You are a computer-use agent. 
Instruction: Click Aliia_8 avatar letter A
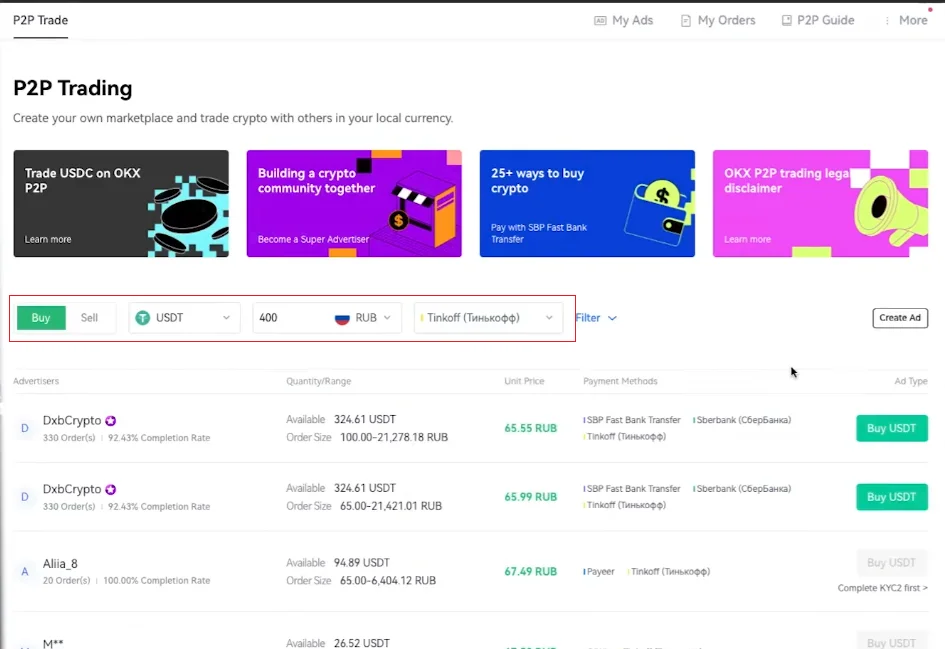25,571
